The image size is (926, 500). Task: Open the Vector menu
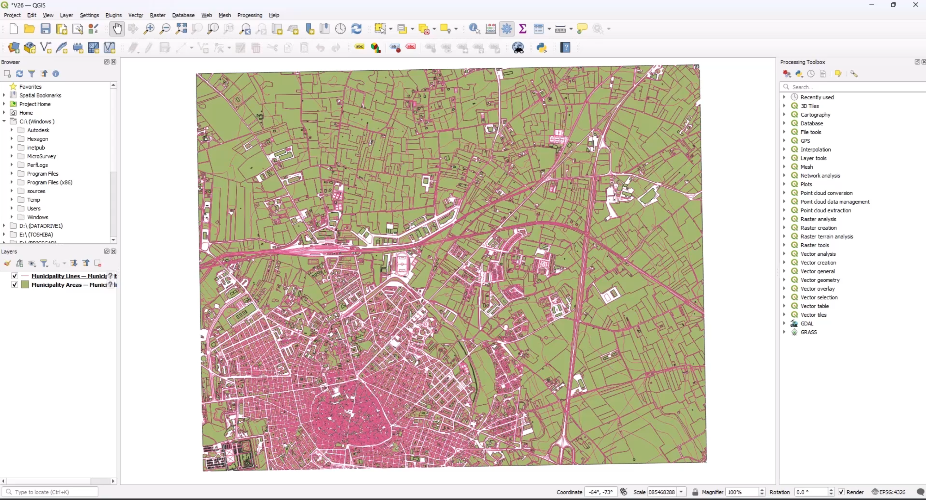coord(135,16)
